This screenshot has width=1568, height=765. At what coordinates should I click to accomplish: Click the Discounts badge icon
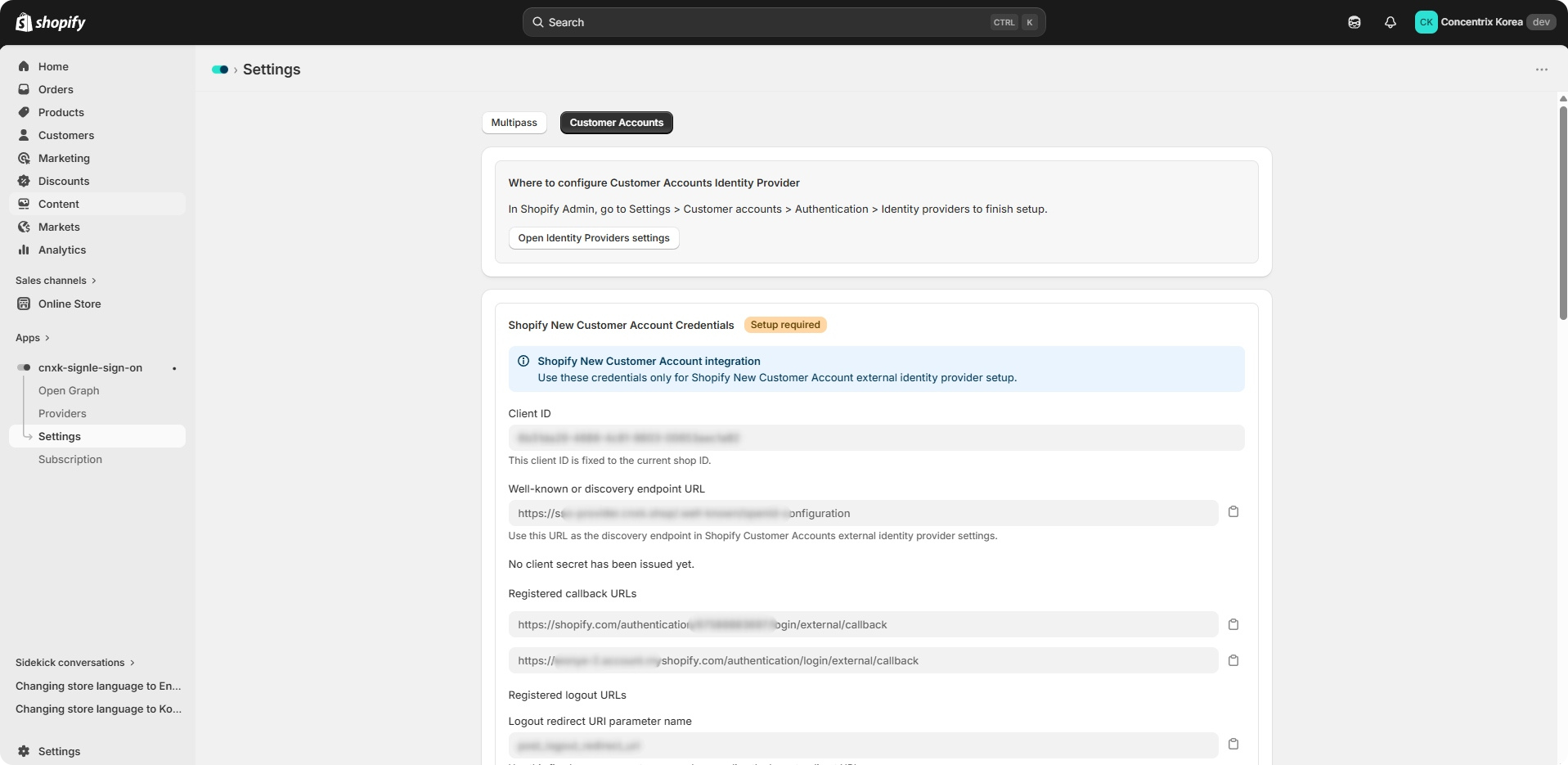click(24, 181)
